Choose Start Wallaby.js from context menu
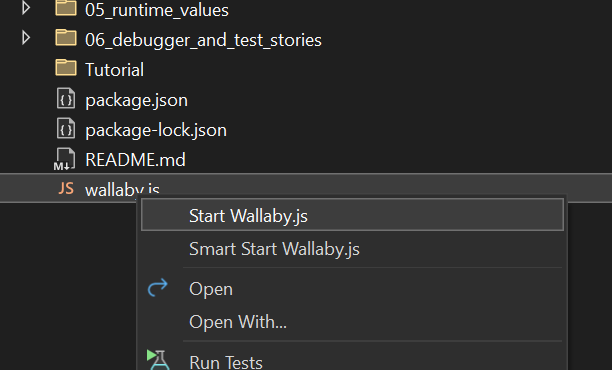The image size is (612, 370). pos(352,215)
